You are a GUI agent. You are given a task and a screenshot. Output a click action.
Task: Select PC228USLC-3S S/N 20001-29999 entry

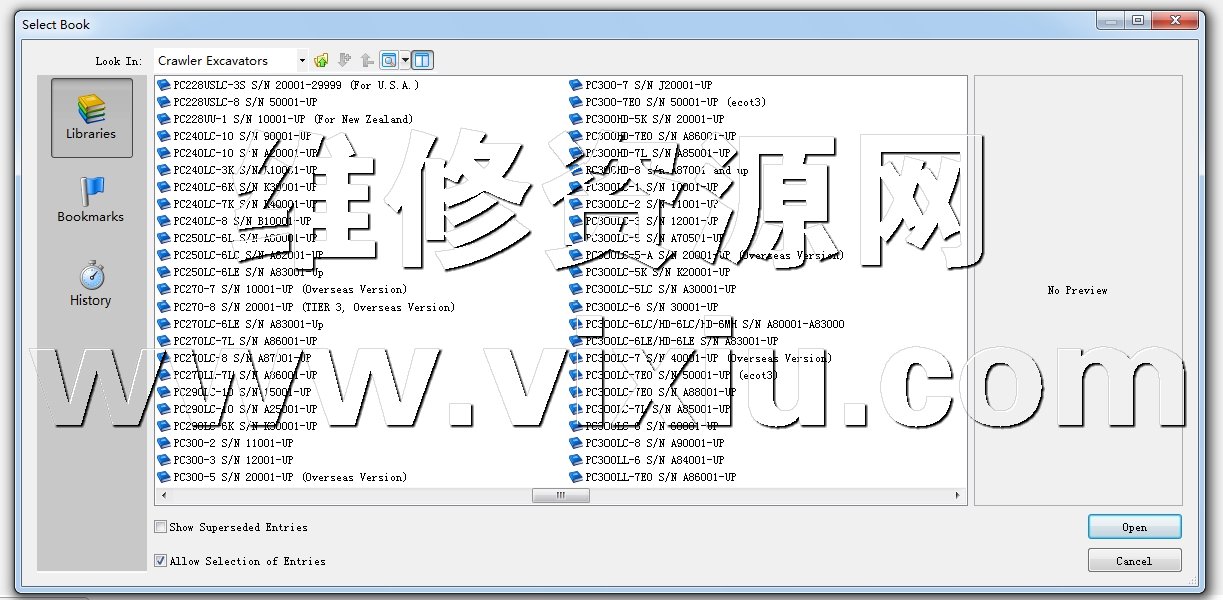point(295,85)
